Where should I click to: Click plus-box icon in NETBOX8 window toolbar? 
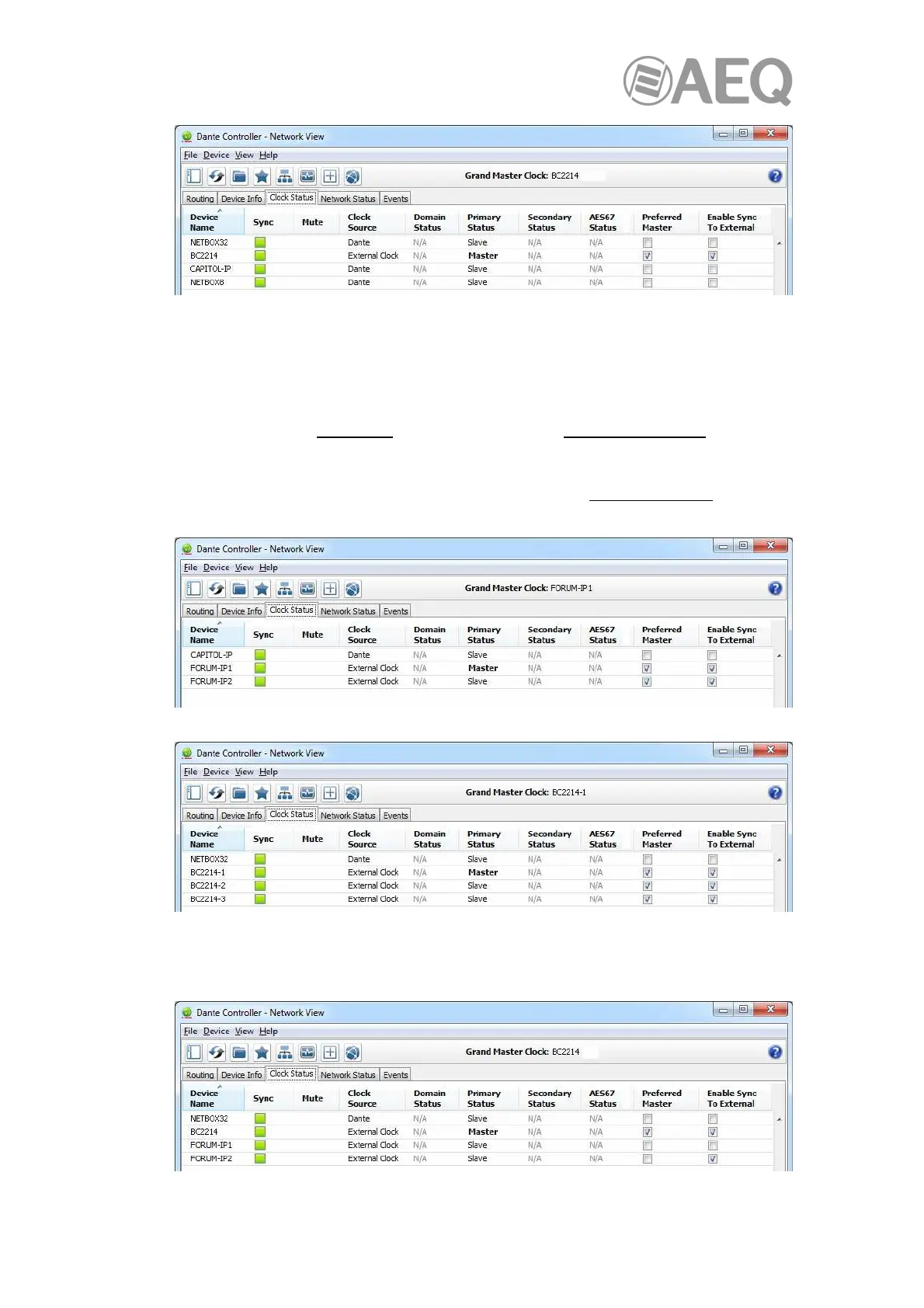coord(330,176)
